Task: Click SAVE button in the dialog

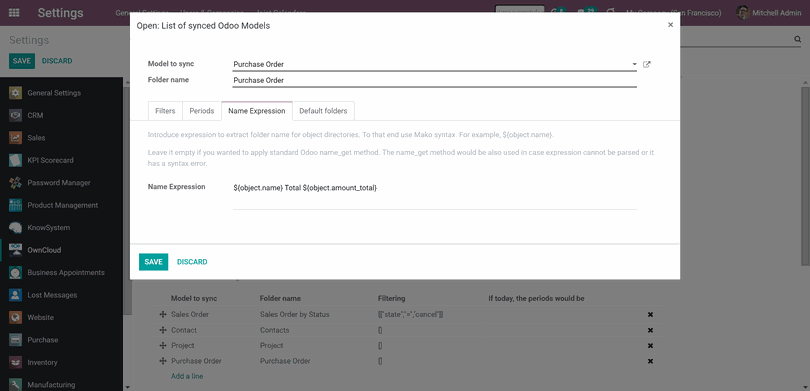Action: coord(153,262)
